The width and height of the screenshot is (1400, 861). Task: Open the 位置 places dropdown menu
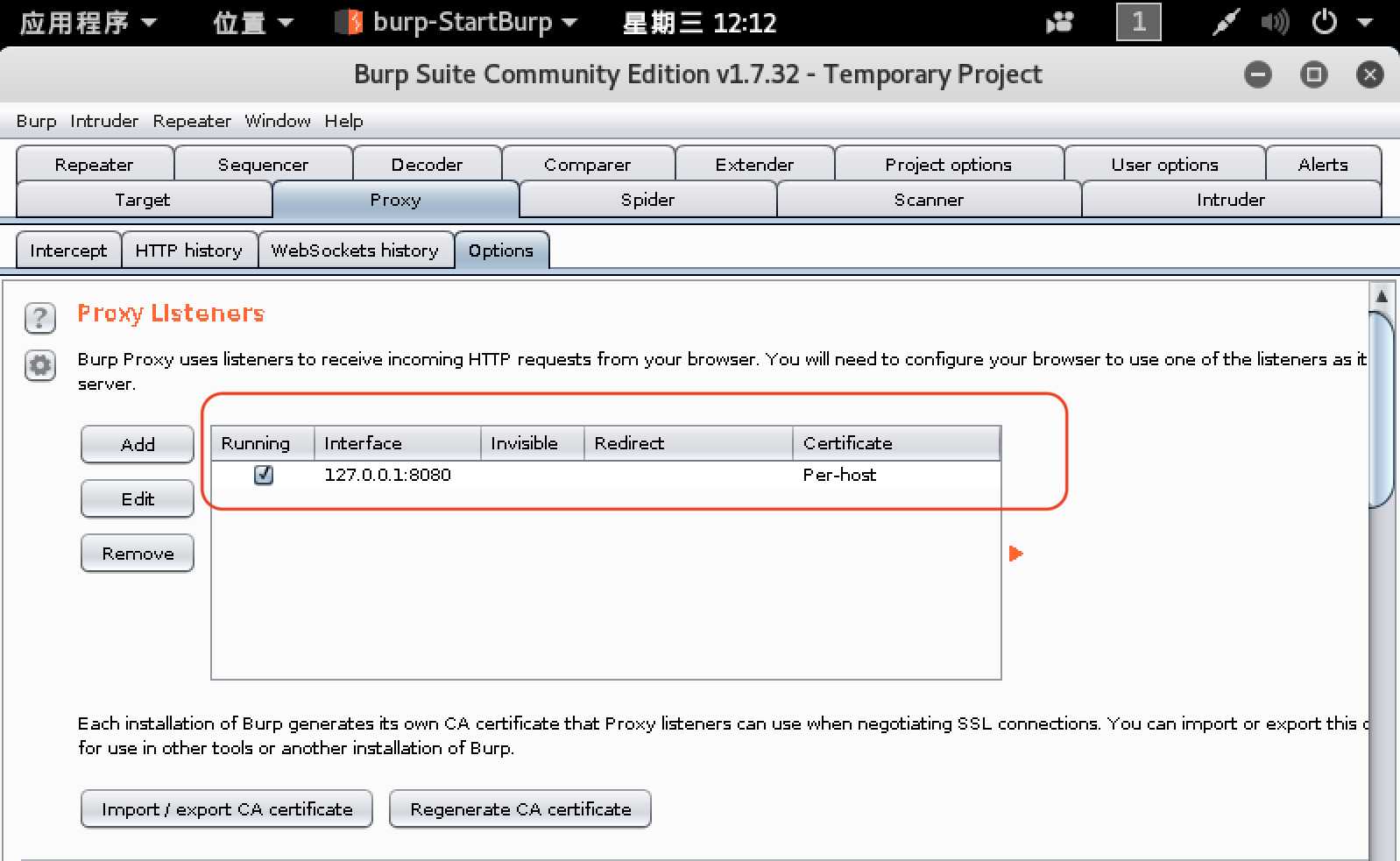pyautogui.click(x=253, y=23)
